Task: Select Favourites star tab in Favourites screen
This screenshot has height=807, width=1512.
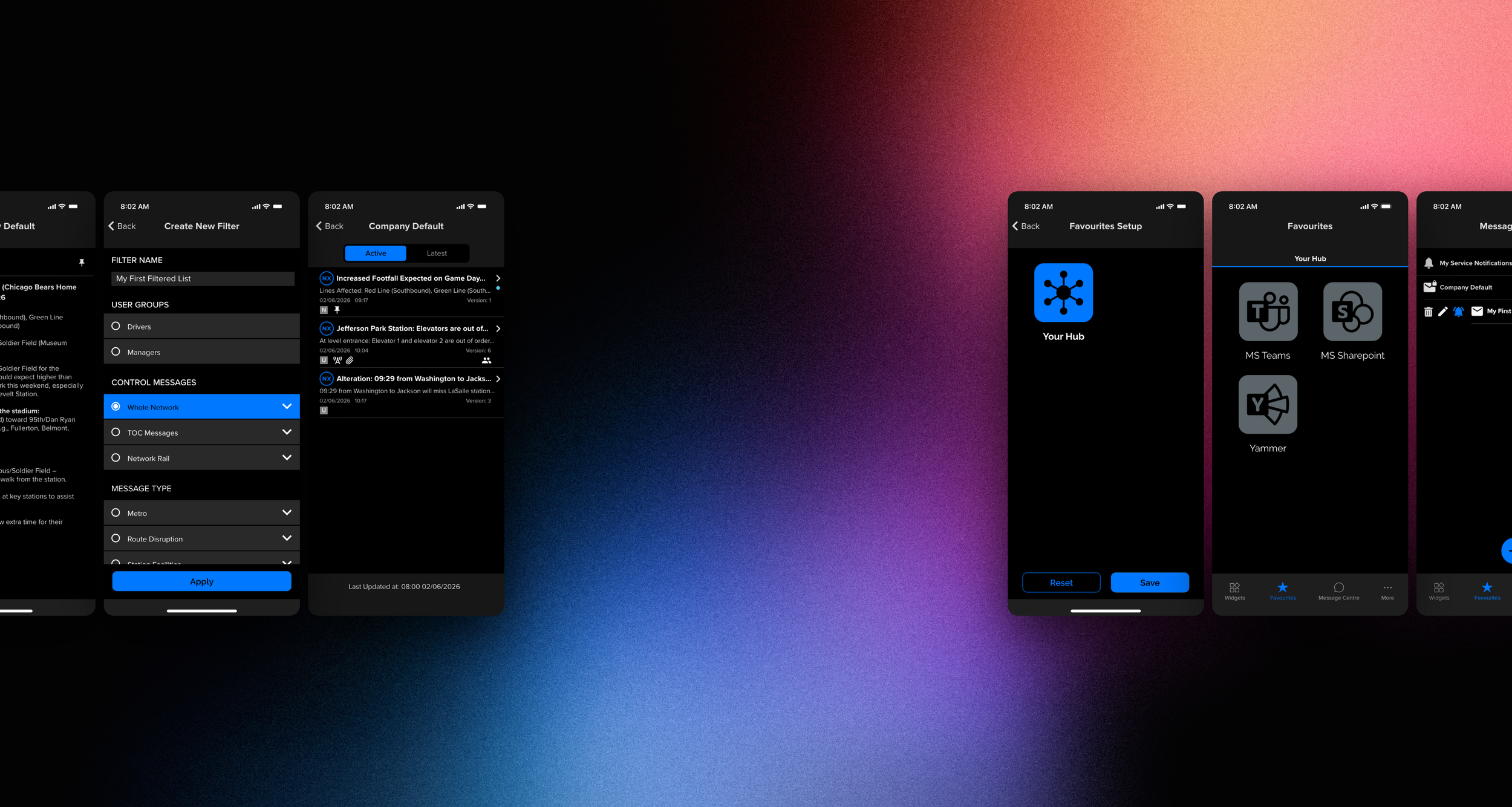Action: tap(1283, 591)
